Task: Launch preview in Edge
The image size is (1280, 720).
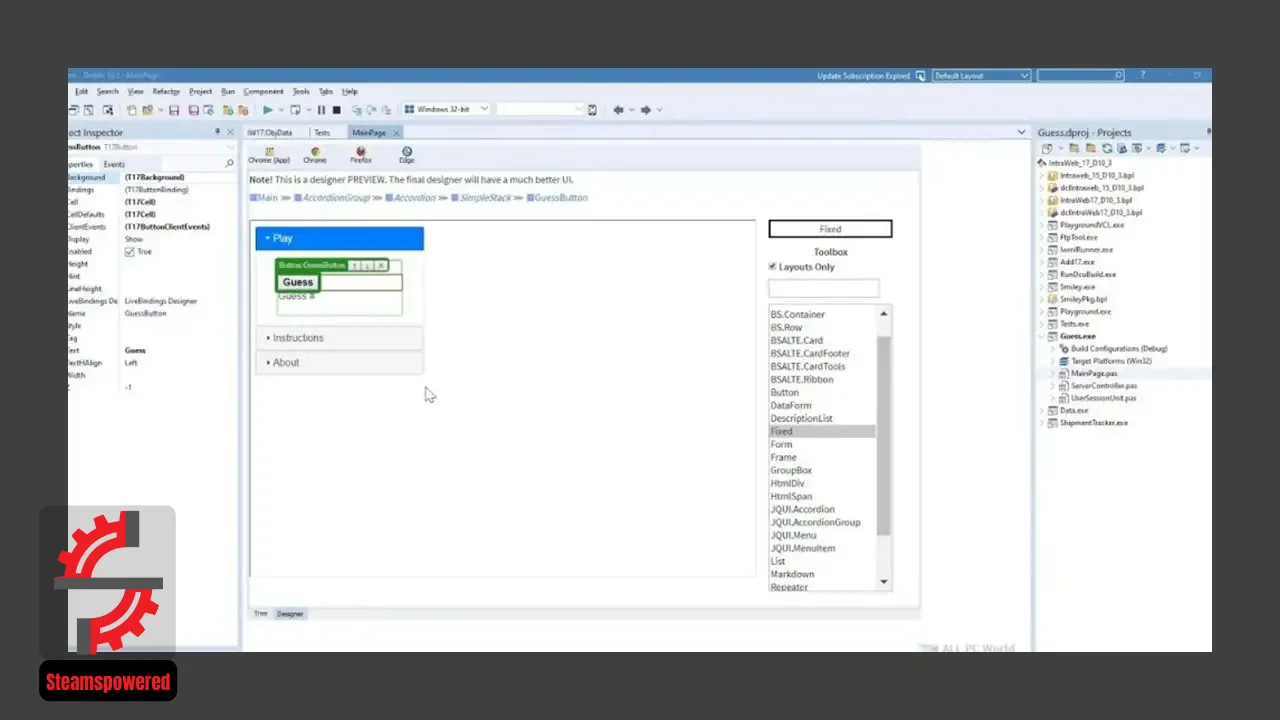Action: (x=407, y=155)
